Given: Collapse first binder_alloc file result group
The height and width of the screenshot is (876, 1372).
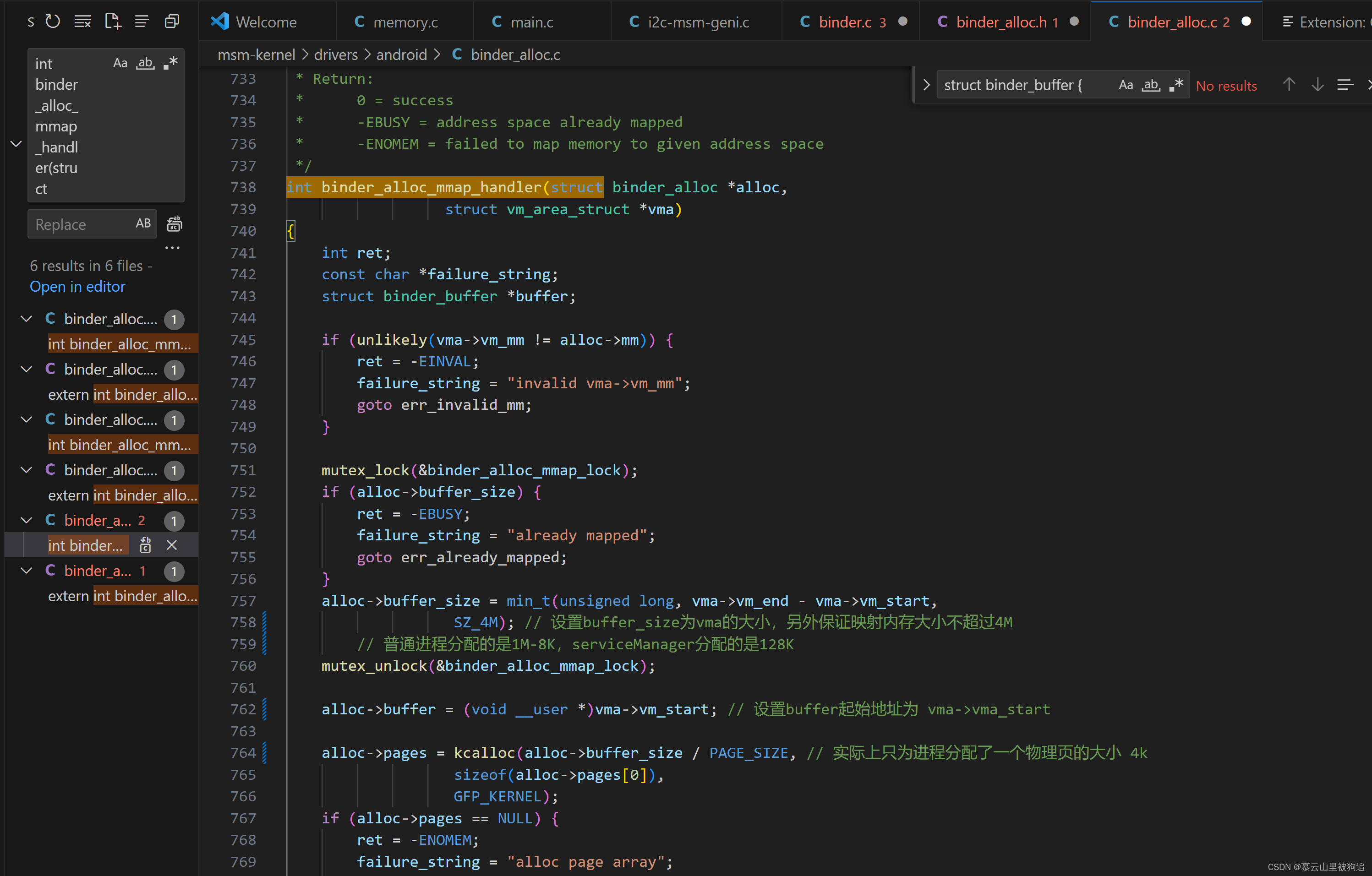Looking at the screenshot, I should point(26,319).
